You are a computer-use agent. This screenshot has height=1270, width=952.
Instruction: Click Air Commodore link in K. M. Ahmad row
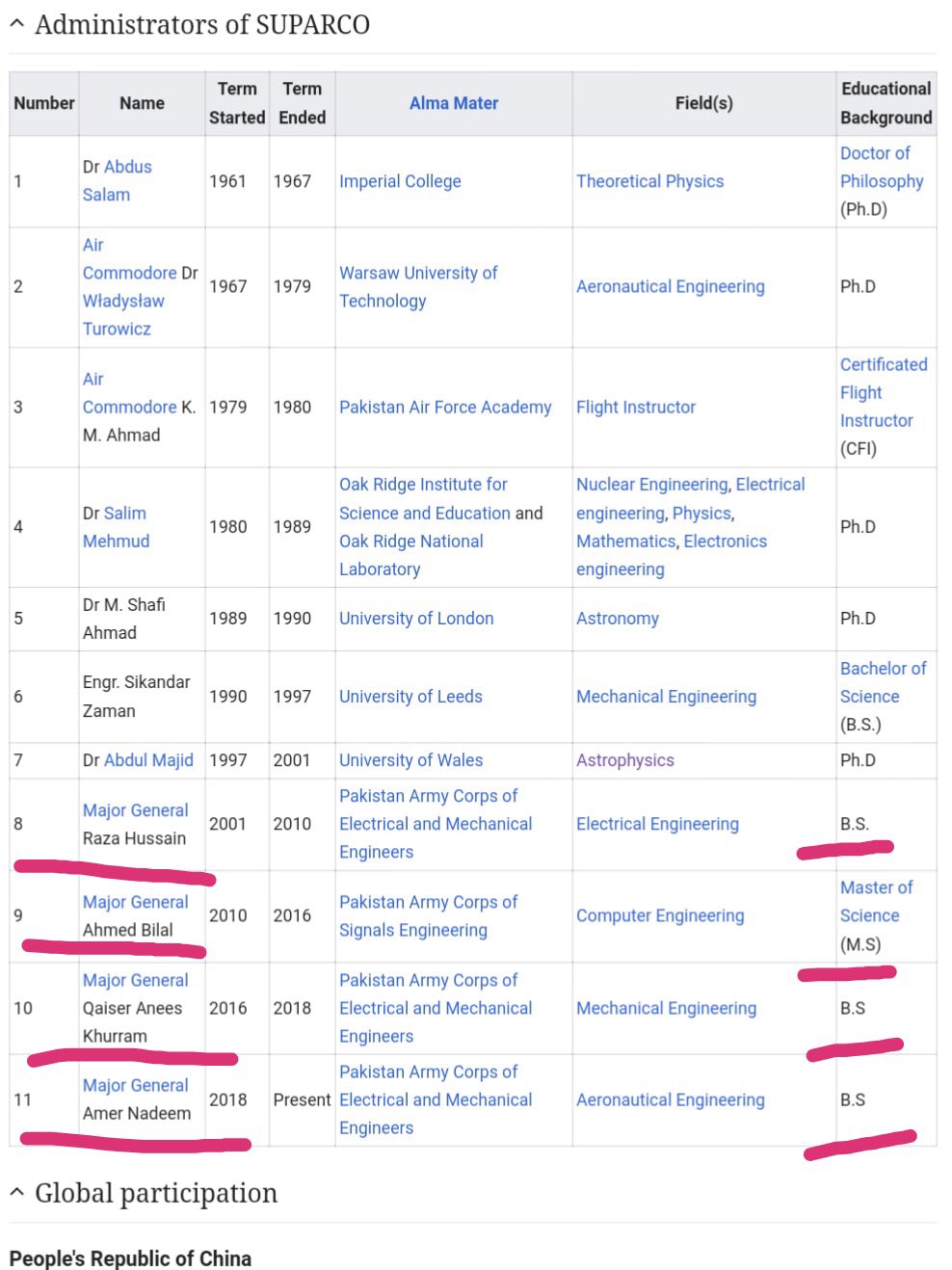(x=130, y=392)
